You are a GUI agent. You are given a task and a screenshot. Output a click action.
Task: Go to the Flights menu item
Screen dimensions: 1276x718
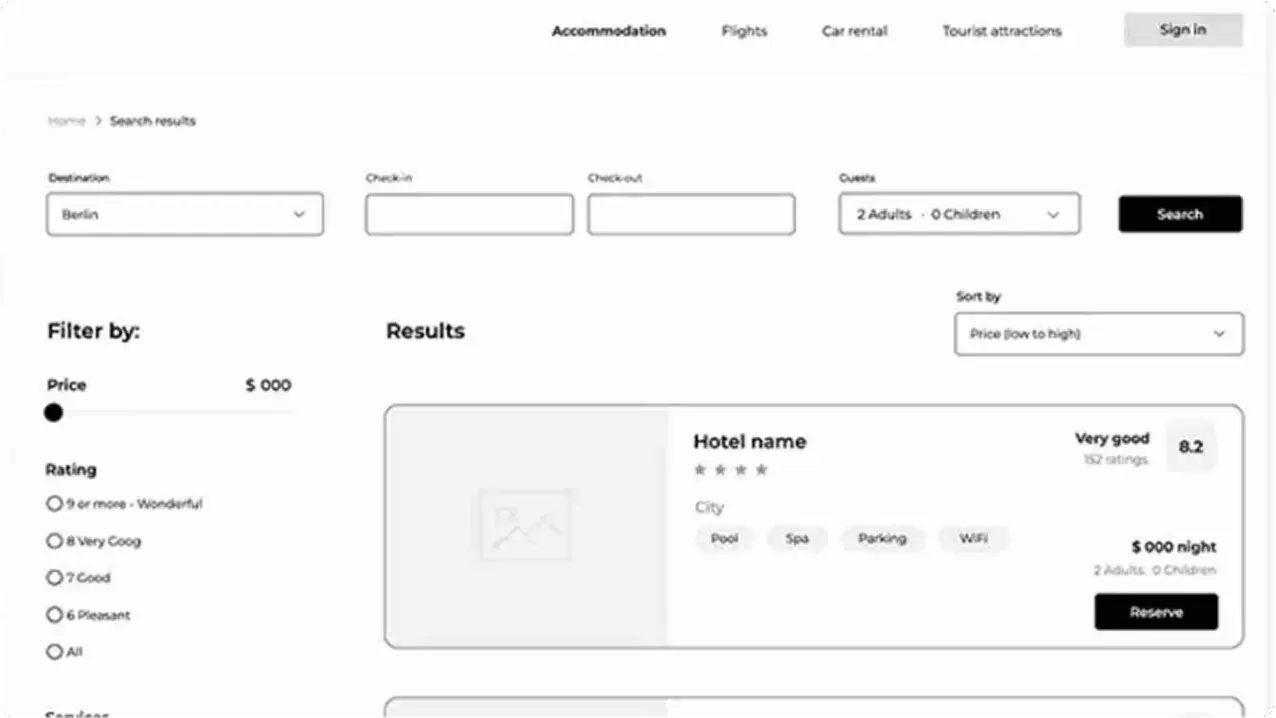(744, 31)
